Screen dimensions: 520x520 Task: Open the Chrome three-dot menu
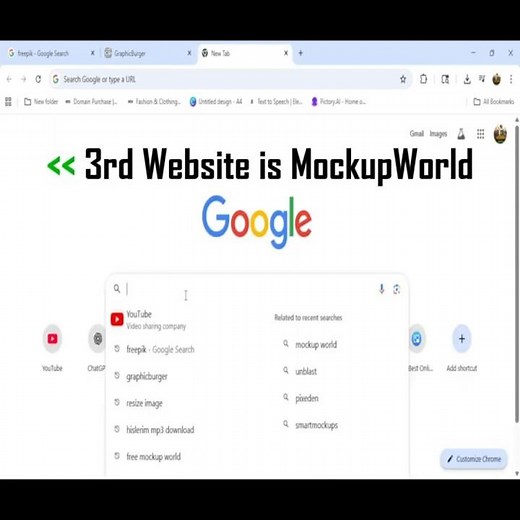click(x=511, y=79)
